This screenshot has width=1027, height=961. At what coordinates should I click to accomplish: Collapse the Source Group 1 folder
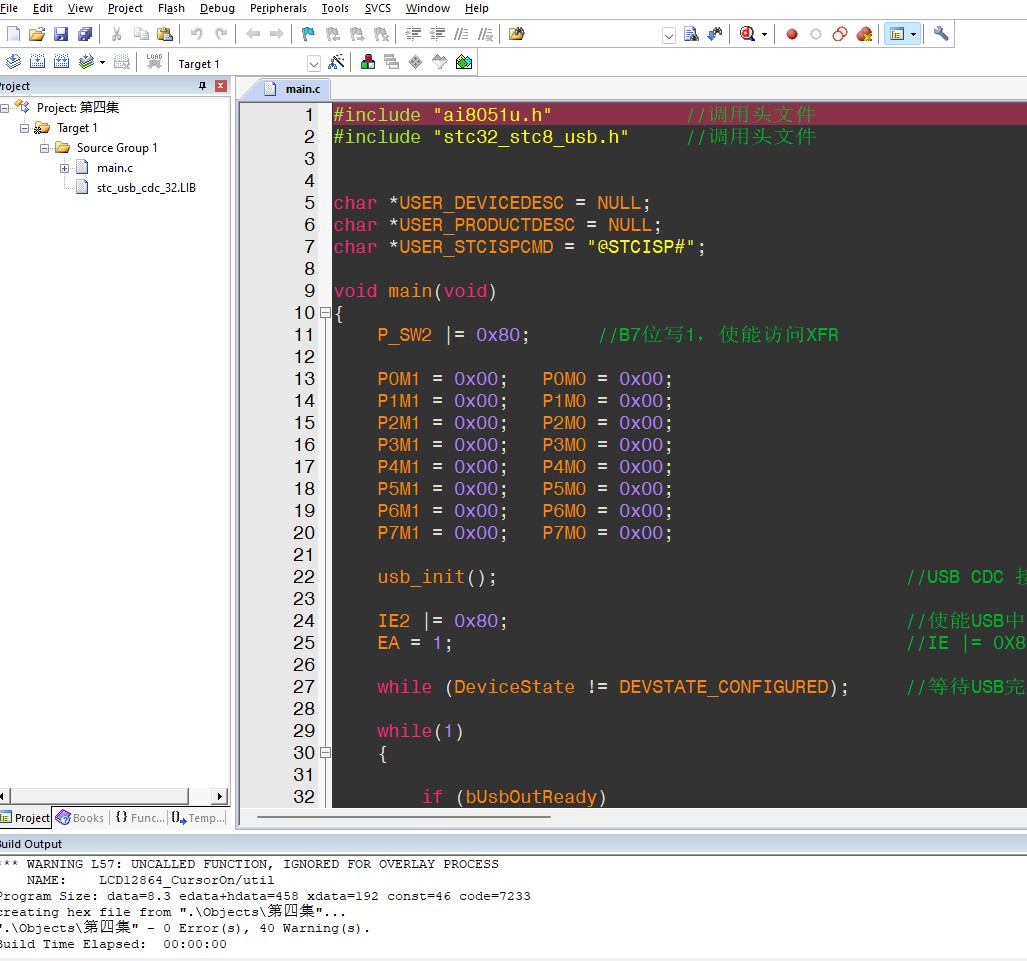(45, 148)
